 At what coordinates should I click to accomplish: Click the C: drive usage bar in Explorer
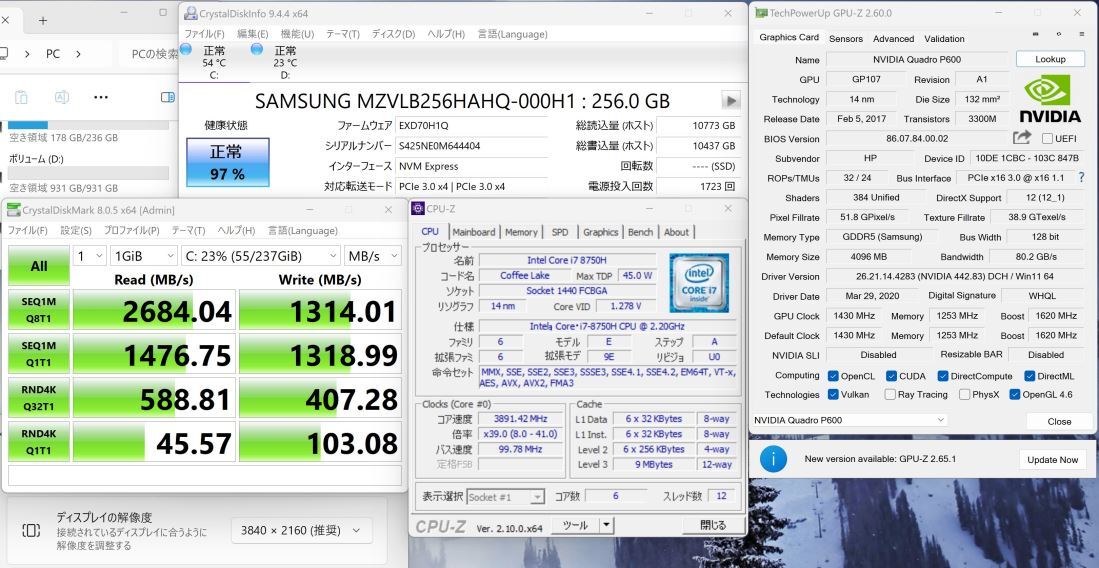[x=88, y=125]
